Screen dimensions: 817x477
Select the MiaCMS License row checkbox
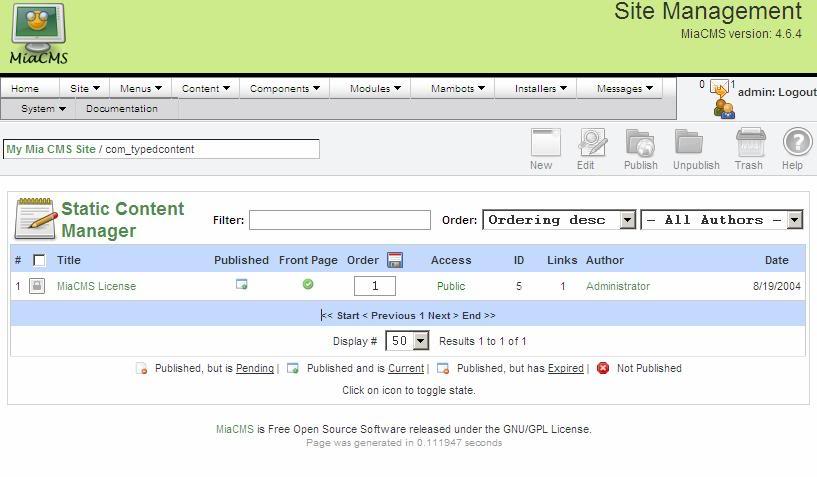coord(36,286)
